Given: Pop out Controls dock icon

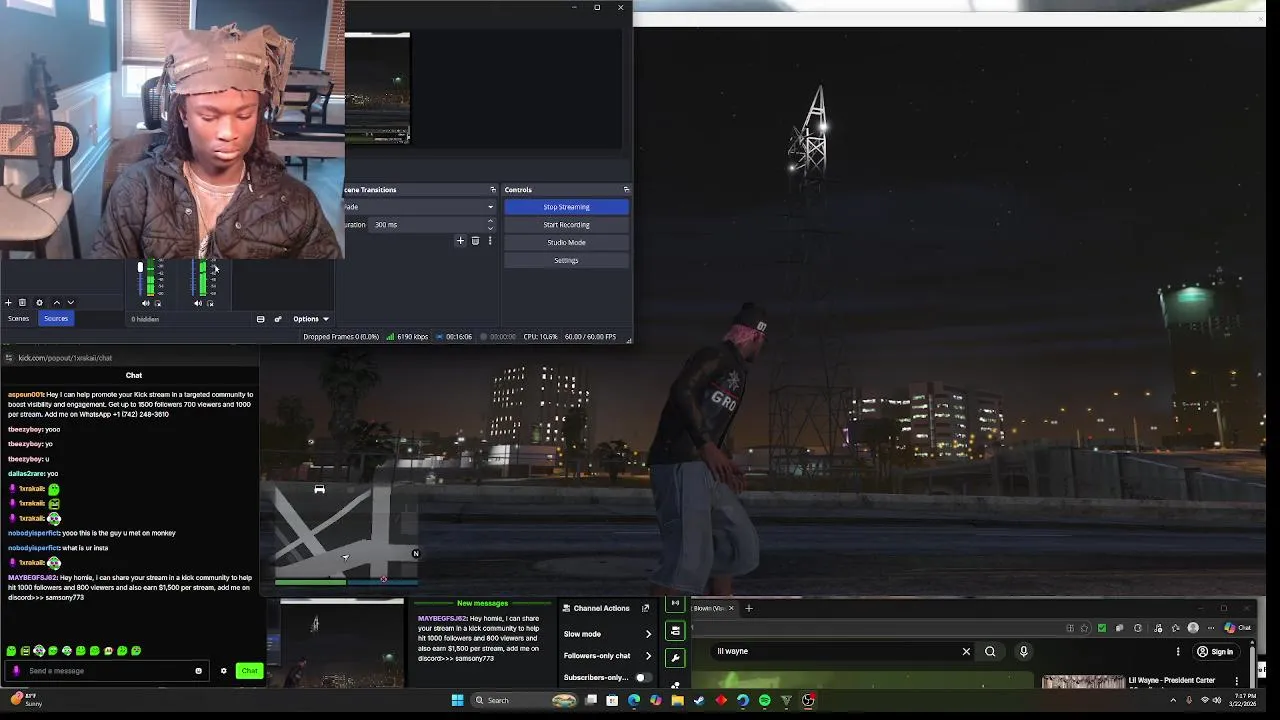Looking at the screenshot, I should [626, 189].
